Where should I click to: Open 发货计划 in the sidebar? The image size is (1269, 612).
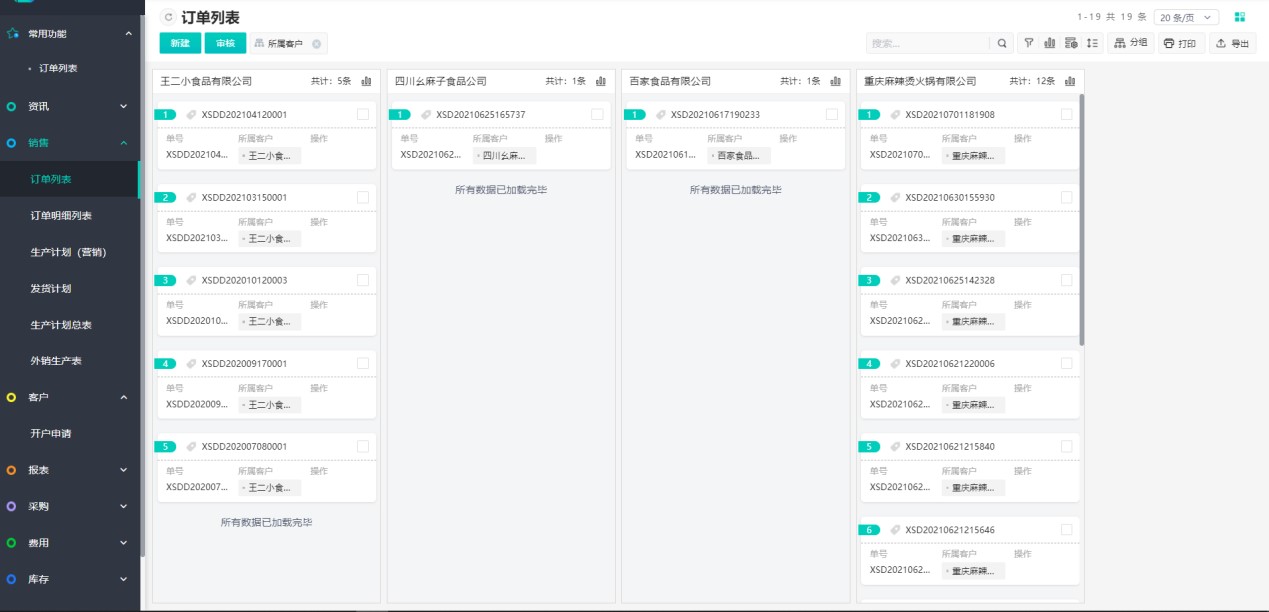tap(51, 288)
